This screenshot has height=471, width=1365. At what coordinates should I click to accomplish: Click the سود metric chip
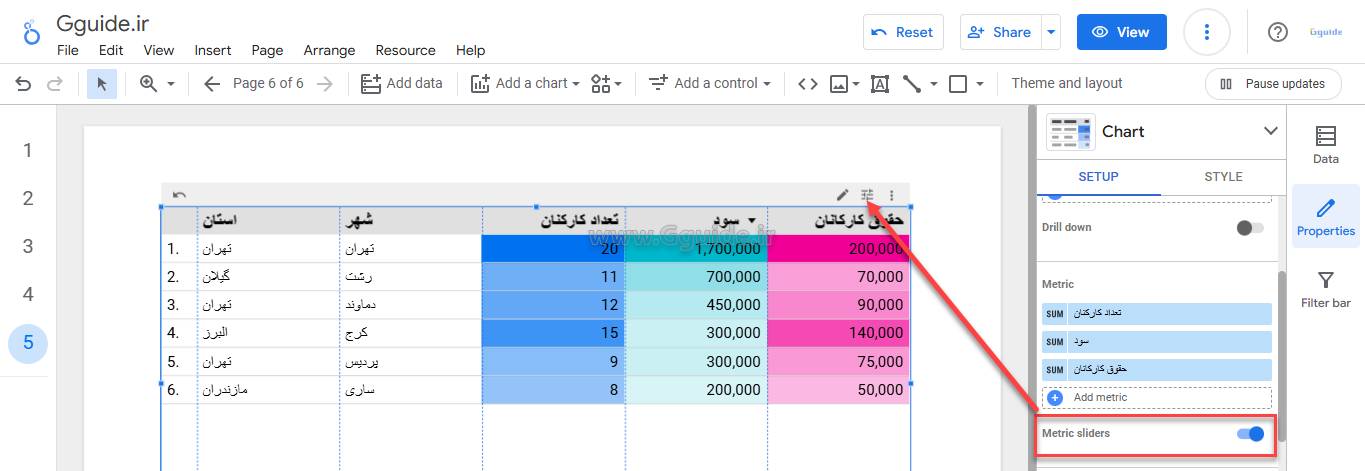pyautogui.click(x=1157, y=342)
